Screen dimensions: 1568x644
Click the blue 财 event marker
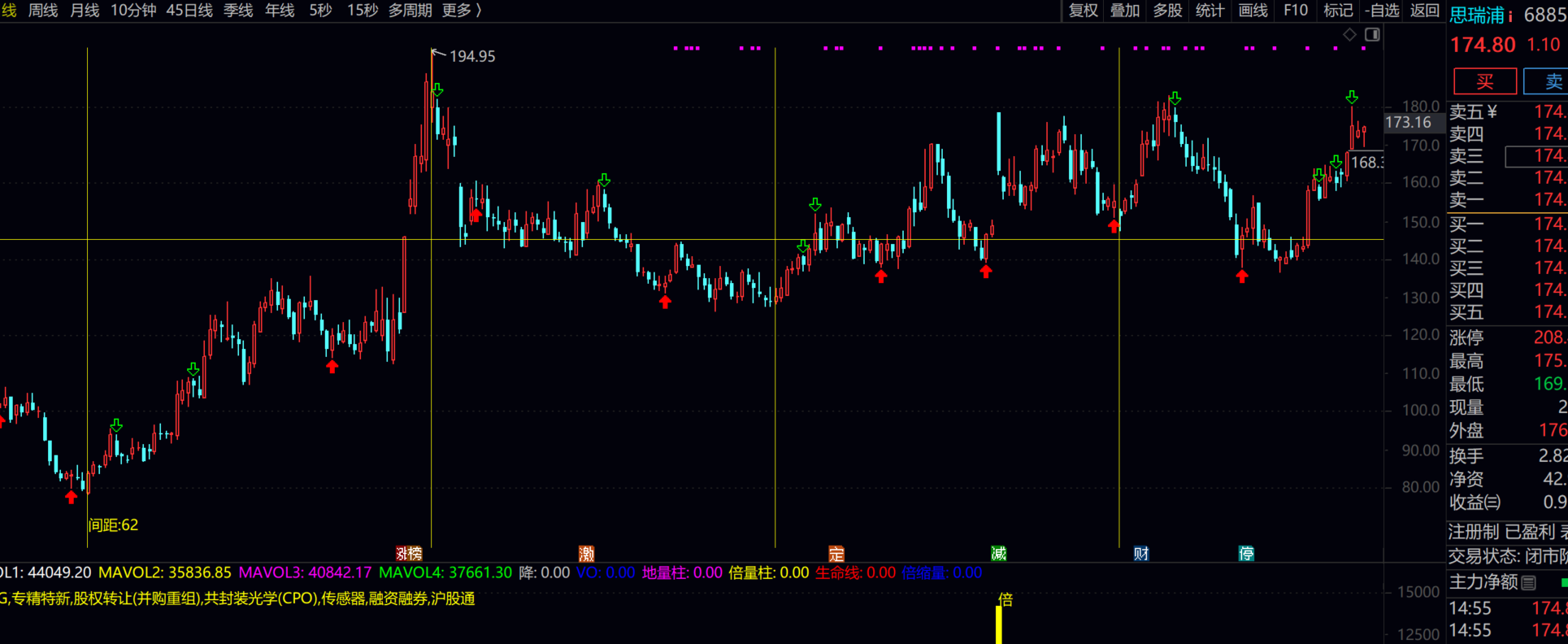1141,554
